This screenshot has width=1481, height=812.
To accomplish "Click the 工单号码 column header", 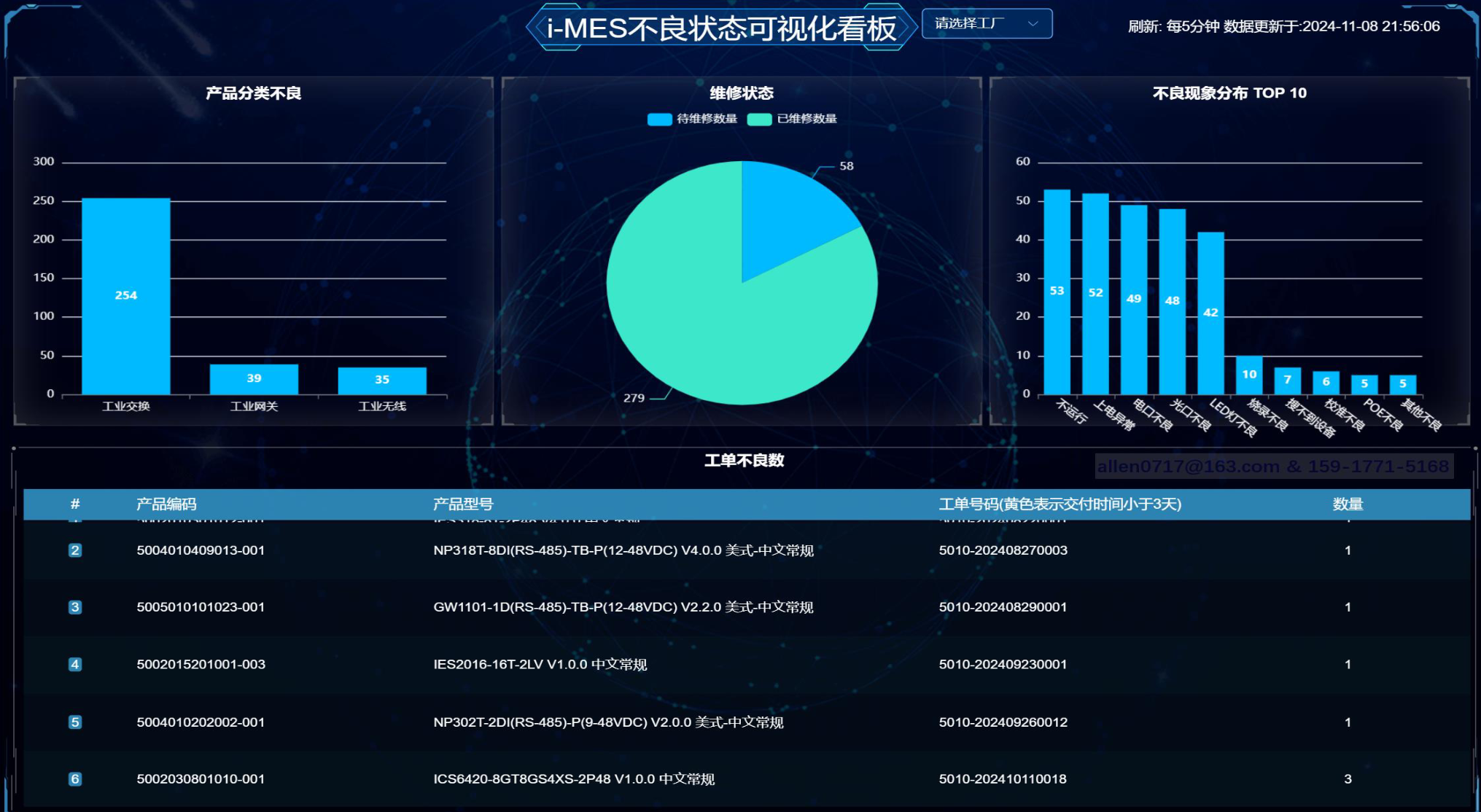I will tap(1060, 504).
